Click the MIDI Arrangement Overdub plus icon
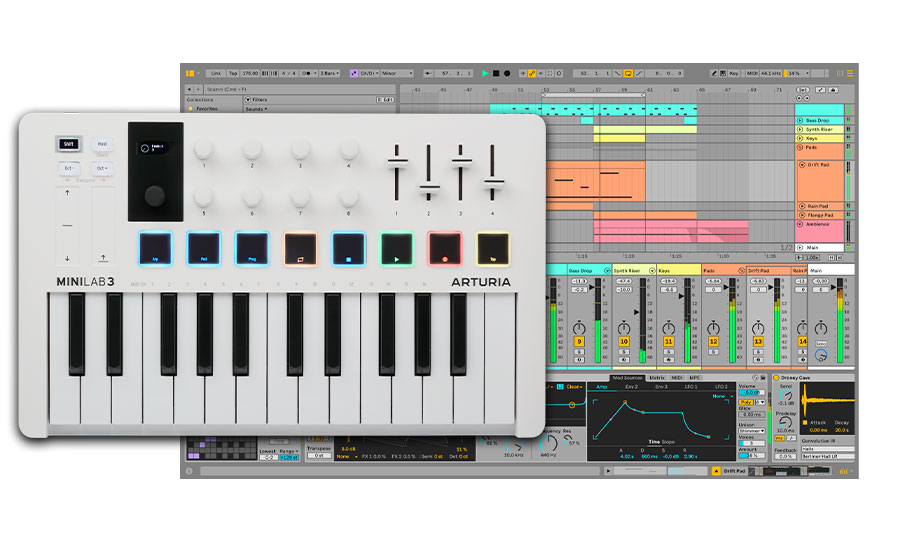This screenshot has width=900, height=542. click(523, 73)
